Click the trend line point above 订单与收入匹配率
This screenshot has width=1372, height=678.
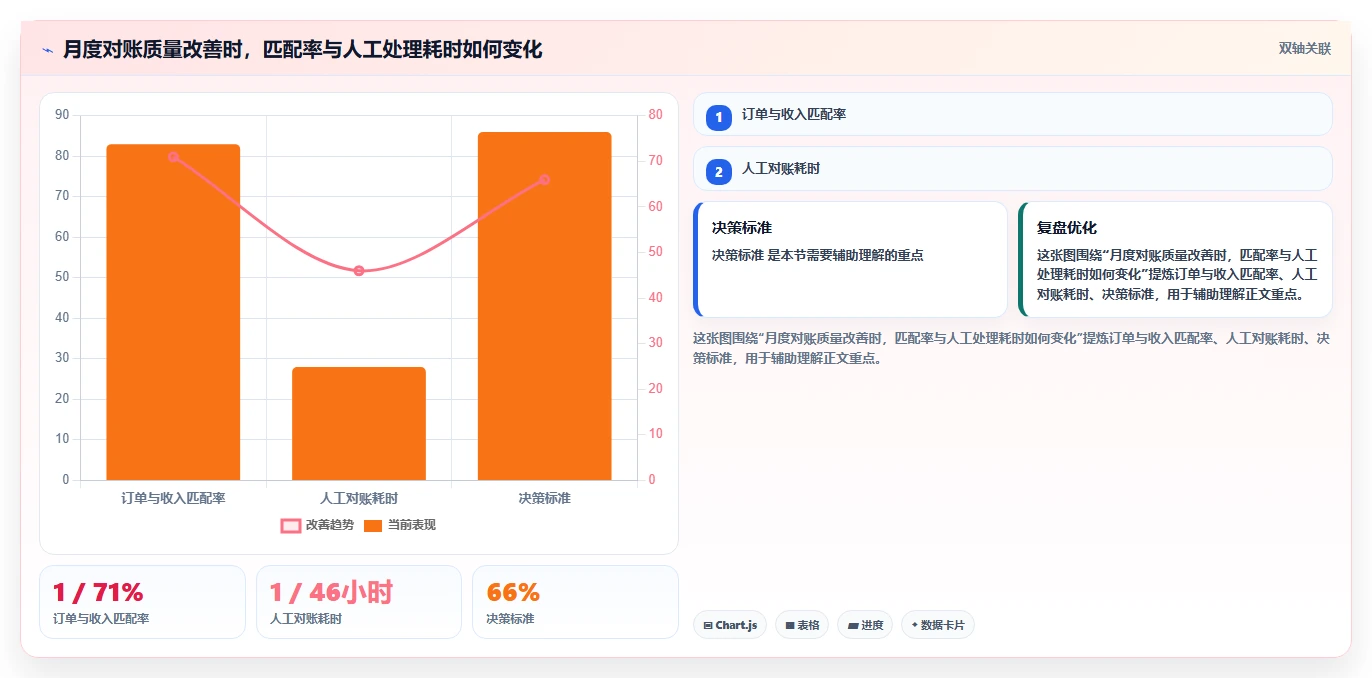pyautogui.click(x=173, y=157)
